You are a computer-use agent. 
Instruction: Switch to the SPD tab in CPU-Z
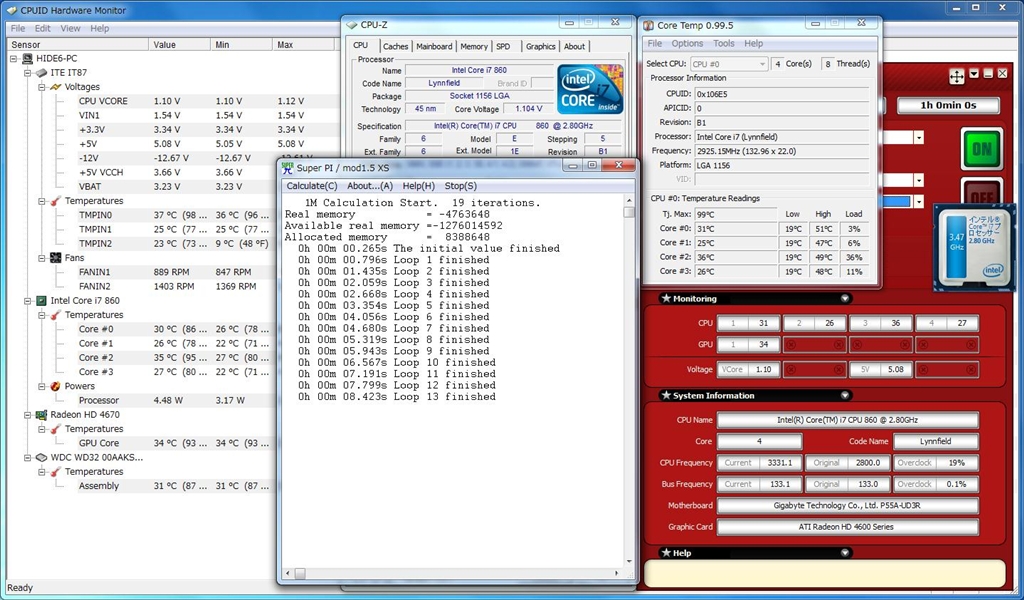tap(503, 46)
